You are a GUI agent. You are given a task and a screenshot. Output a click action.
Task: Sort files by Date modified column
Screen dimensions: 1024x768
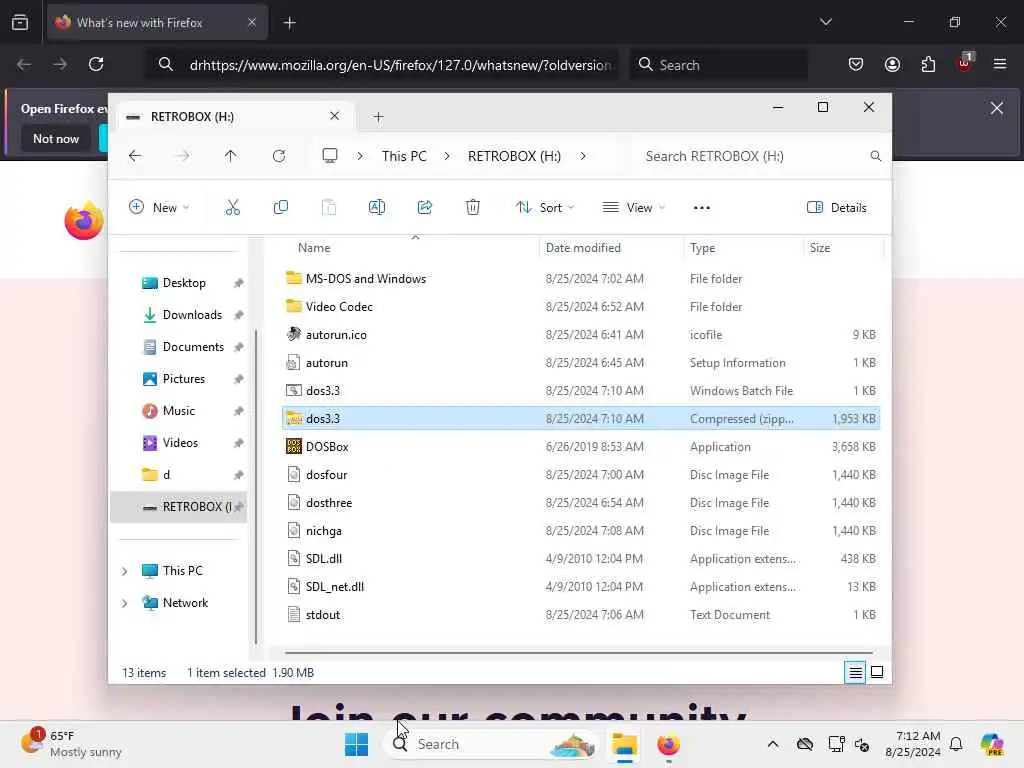click(x=583, y=248)
